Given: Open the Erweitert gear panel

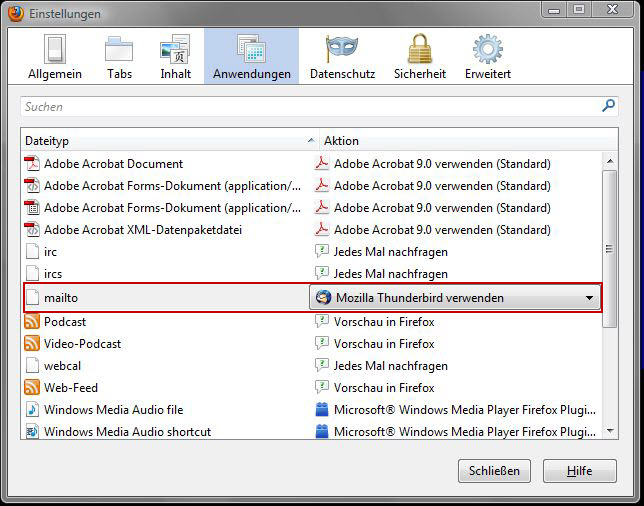Looking at the screenshot, I should tap(488, 56).
